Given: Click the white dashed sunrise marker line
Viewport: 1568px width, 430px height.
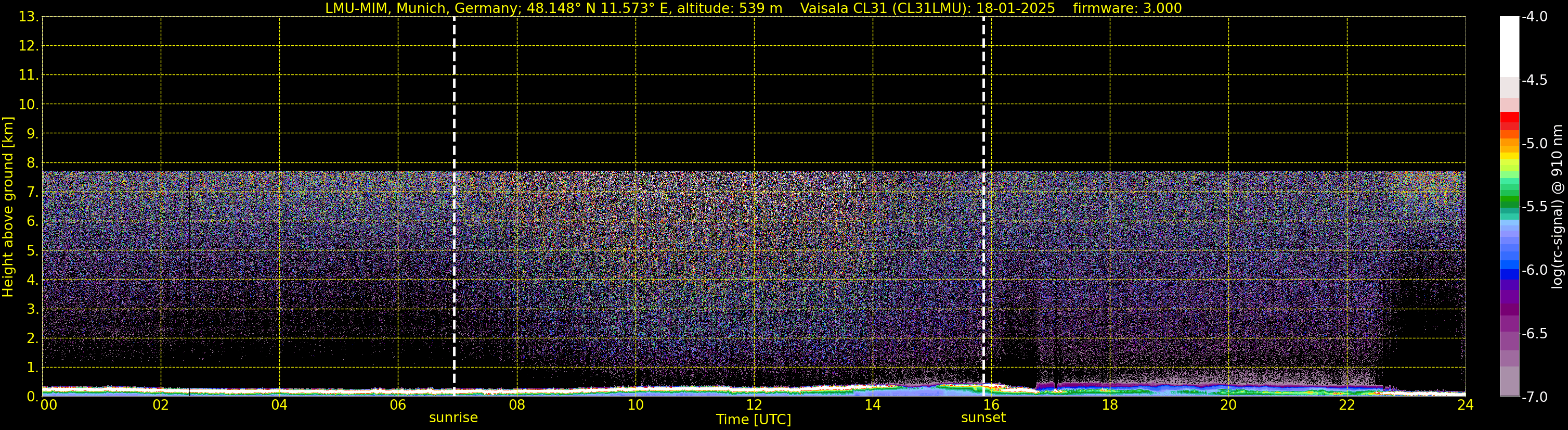Looking at the screenshot, I should [454, 207].
